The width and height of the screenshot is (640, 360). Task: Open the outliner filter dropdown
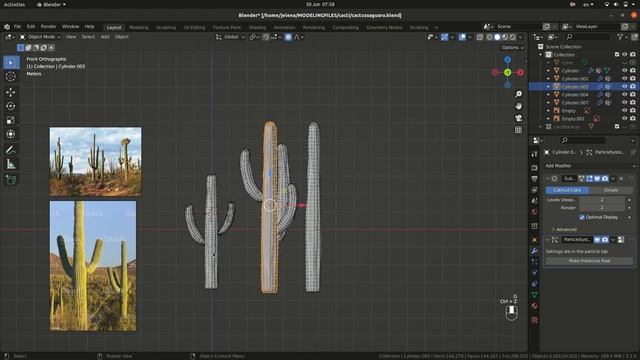tap(622, 37)
